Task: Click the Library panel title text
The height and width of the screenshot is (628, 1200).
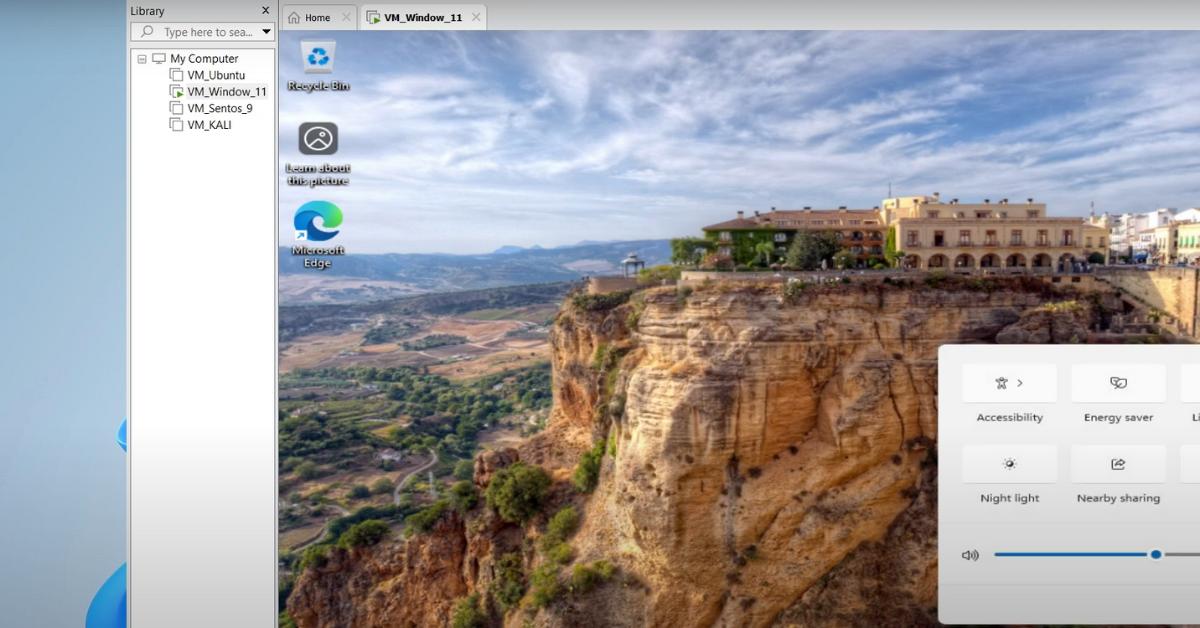Action: pos(148,11)
